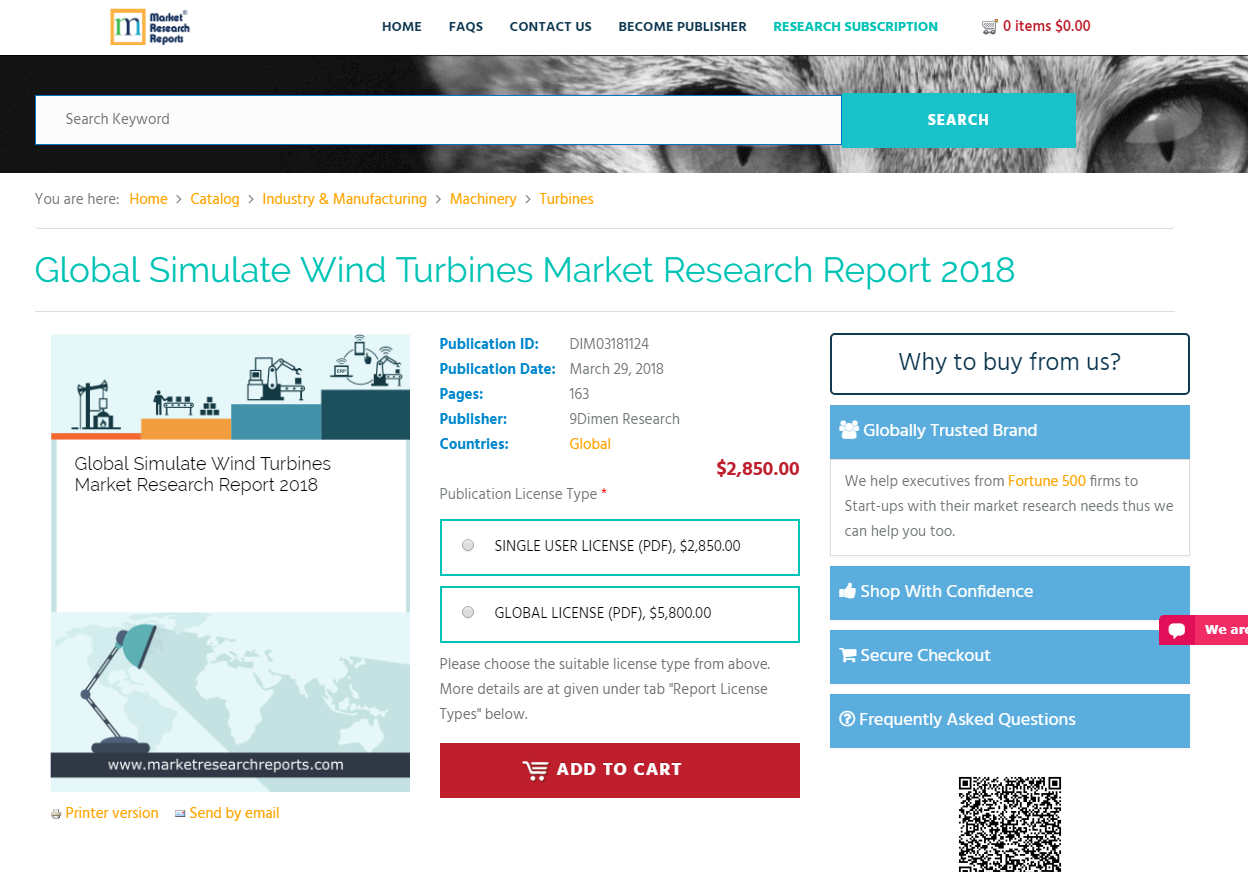Click the people icon on Globally Trusted Brand

click(x=849, y=429)
